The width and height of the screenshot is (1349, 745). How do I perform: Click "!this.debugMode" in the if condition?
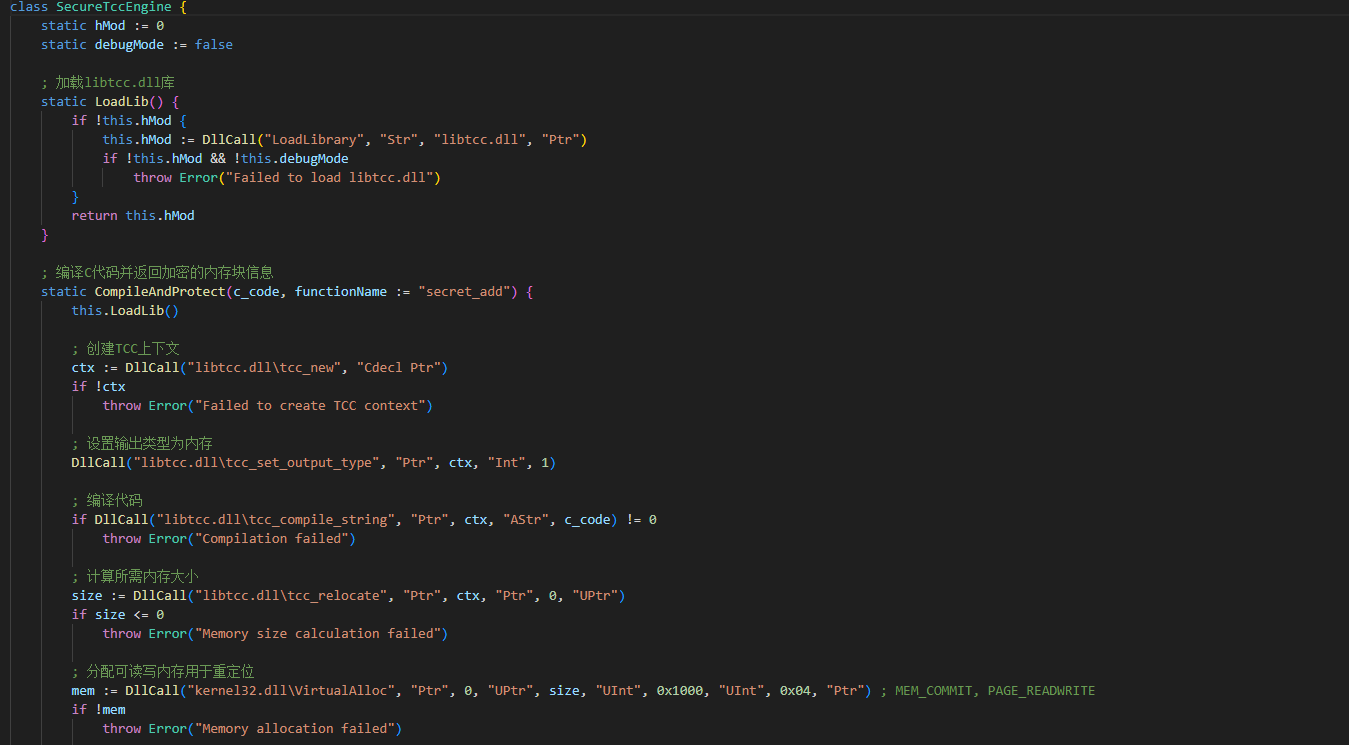point(291,159)
